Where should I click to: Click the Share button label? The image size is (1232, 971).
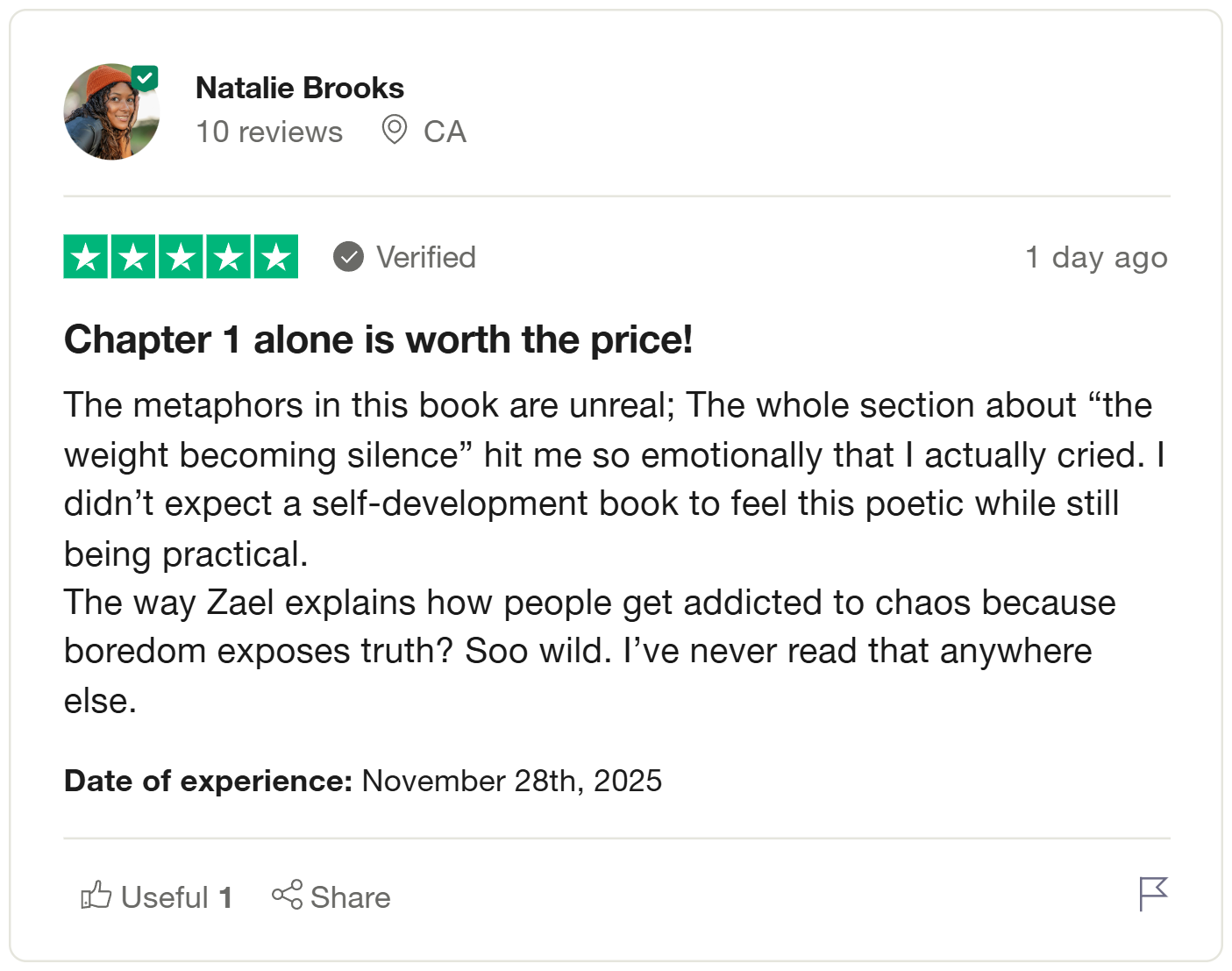point(351,897)
